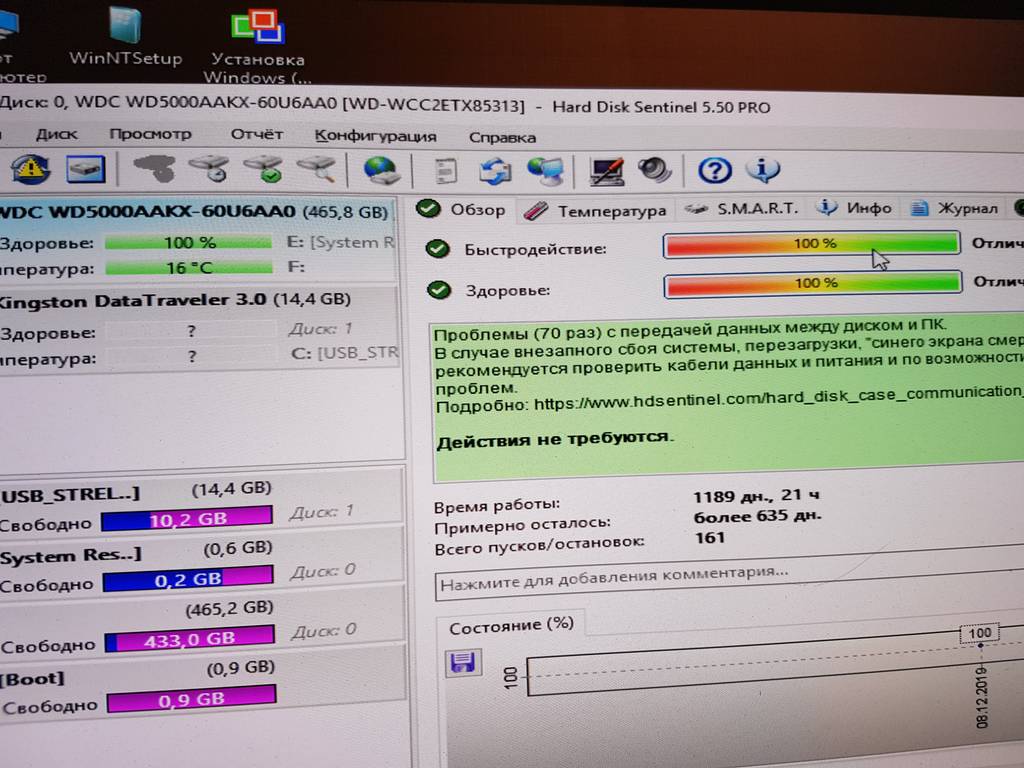Click the Быстродействие 100 % gradient bar
This screenshot has width=1024, height=768.
point(812,244)
